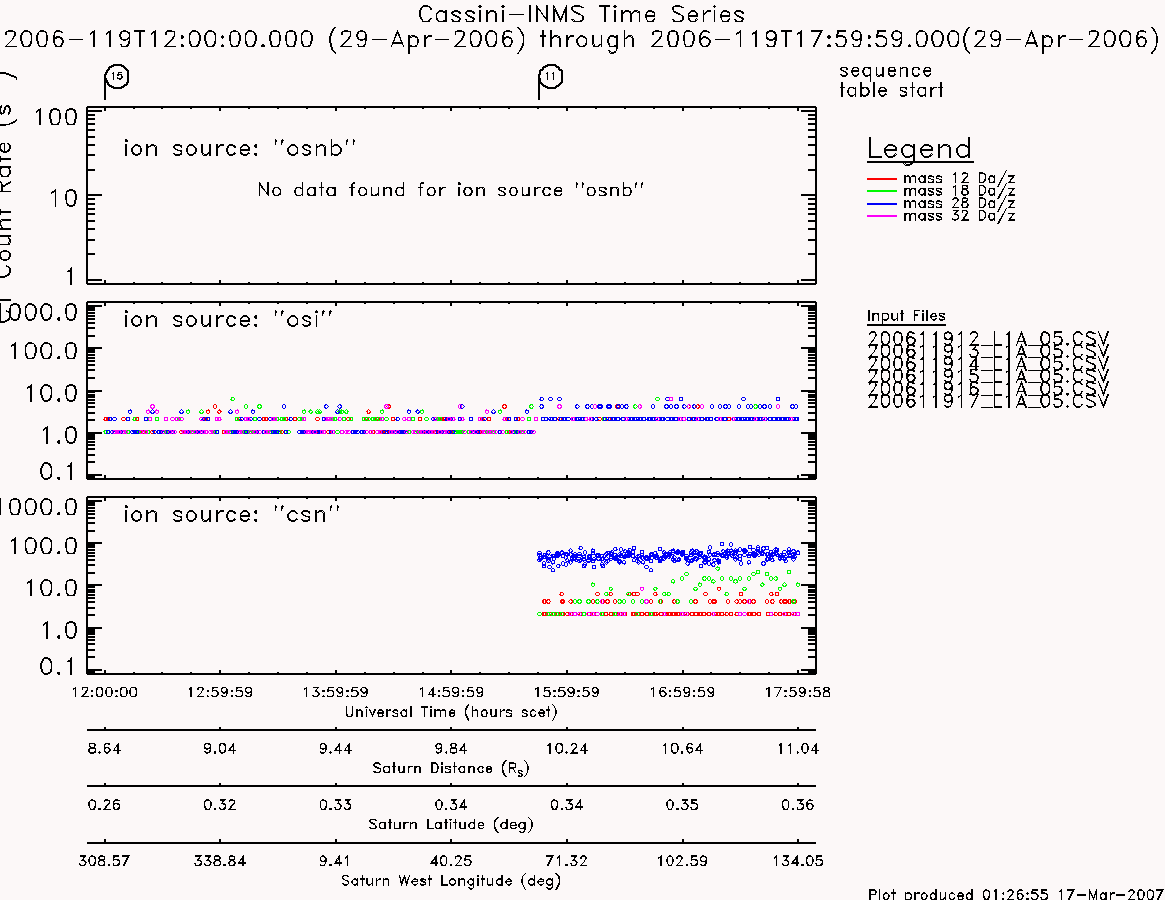
Task: Click the 'Saturn Latitude (deg)' axis title
Action: [451, 824]
